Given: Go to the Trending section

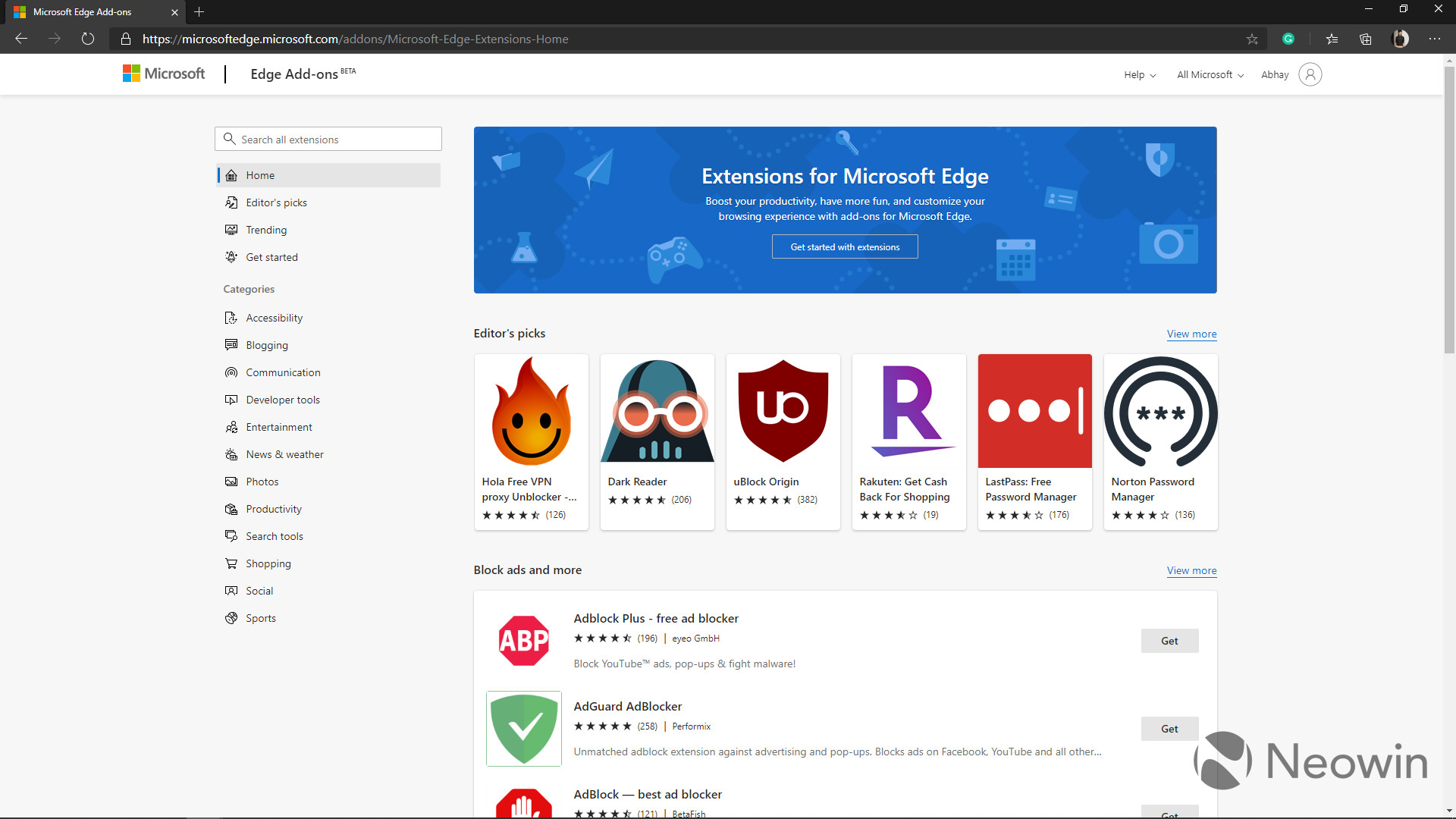Looking at the screenshot, I should [x=266, y=230].
